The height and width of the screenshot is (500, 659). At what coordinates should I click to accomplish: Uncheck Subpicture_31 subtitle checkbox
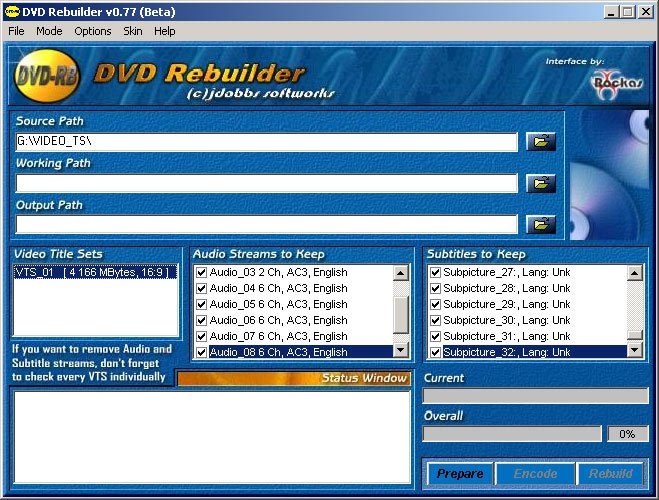(x=435, y=336)
